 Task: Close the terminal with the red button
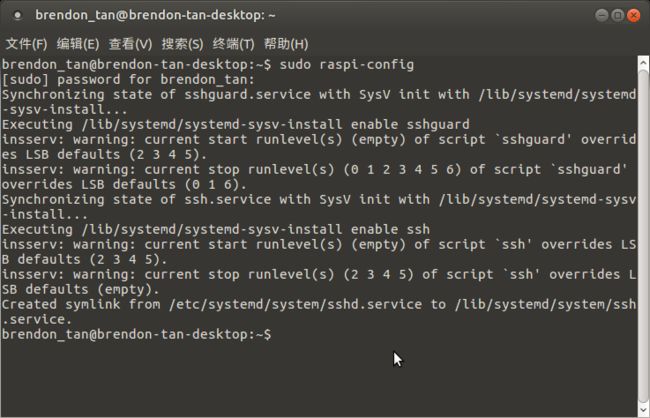(x=633, y=16)
